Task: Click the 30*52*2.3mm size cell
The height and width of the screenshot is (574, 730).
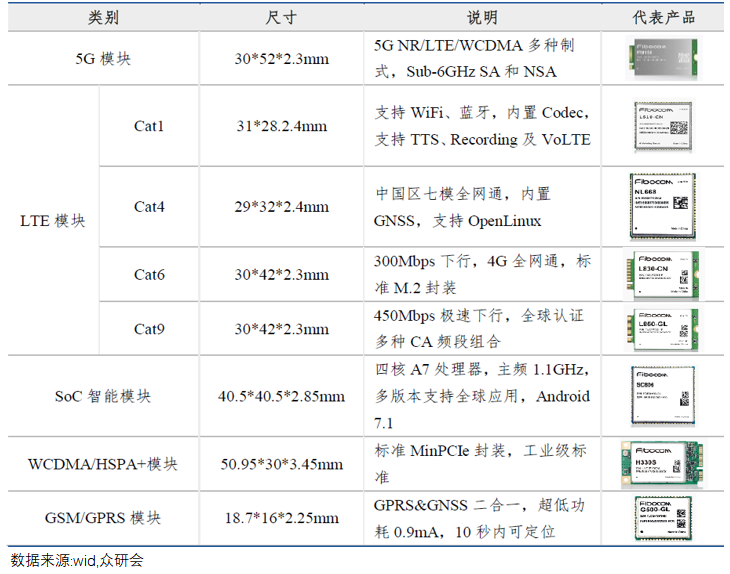Action: point(281,59)
